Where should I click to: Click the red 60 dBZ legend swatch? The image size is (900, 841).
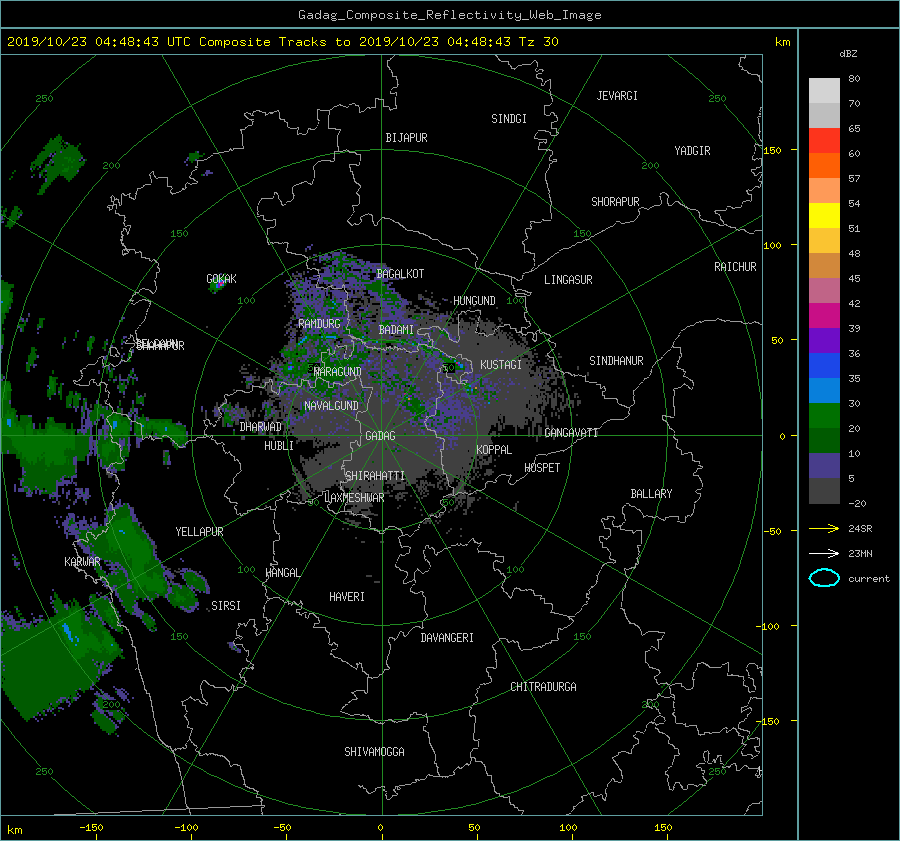824,140
